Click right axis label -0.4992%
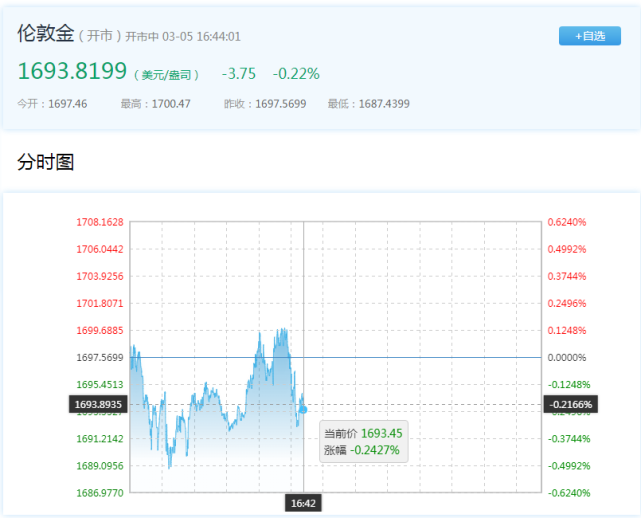 coord(569,466)
